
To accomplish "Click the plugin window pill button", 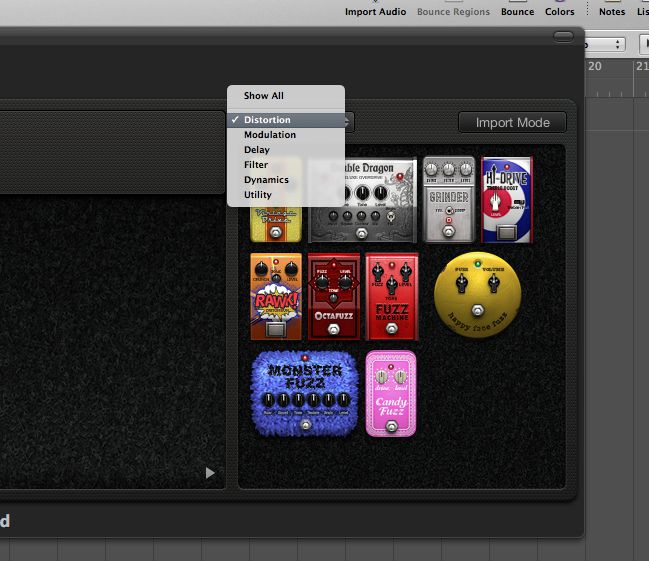I will [x=563, y=37].
